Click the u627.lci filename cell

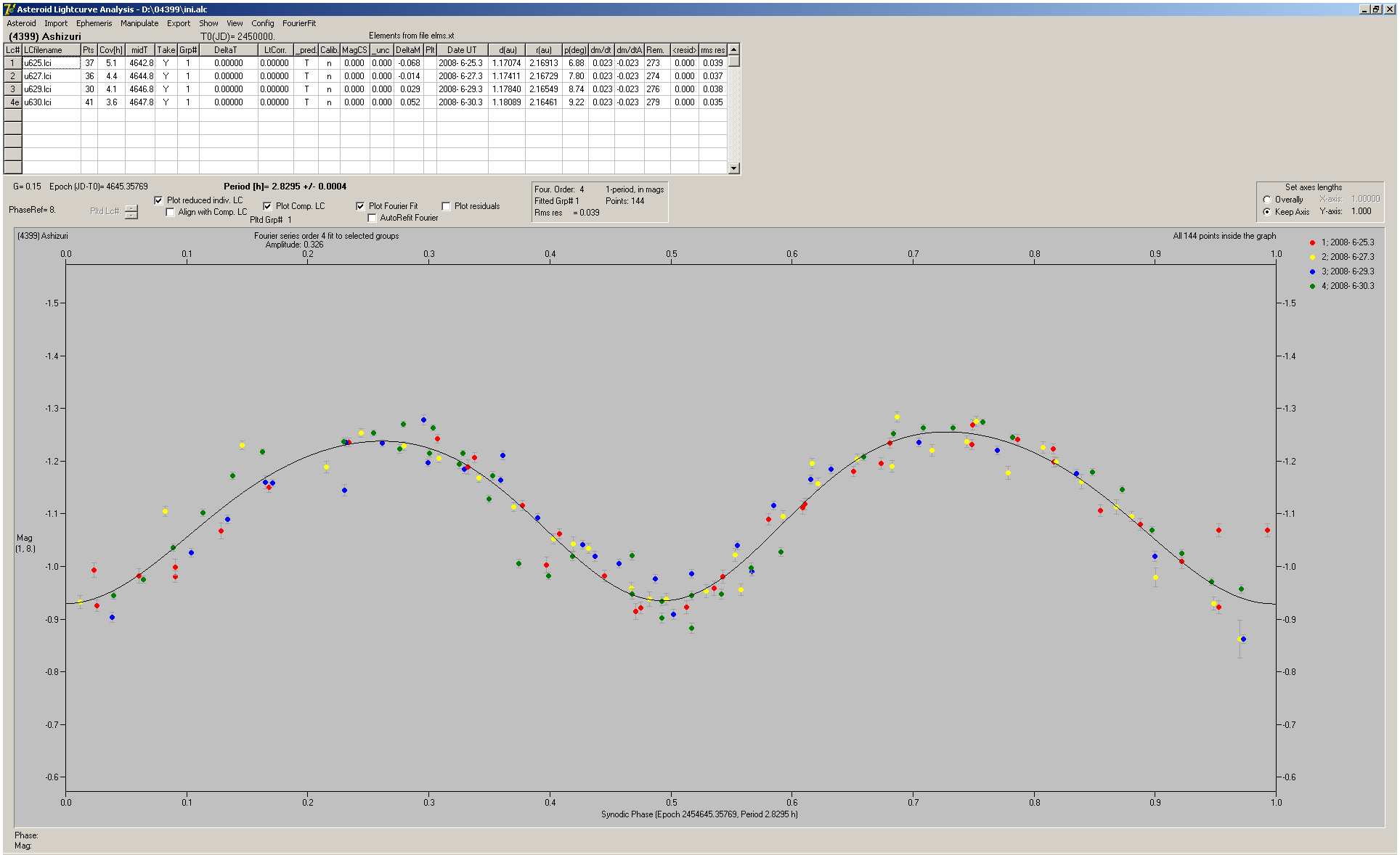(52, 76)
